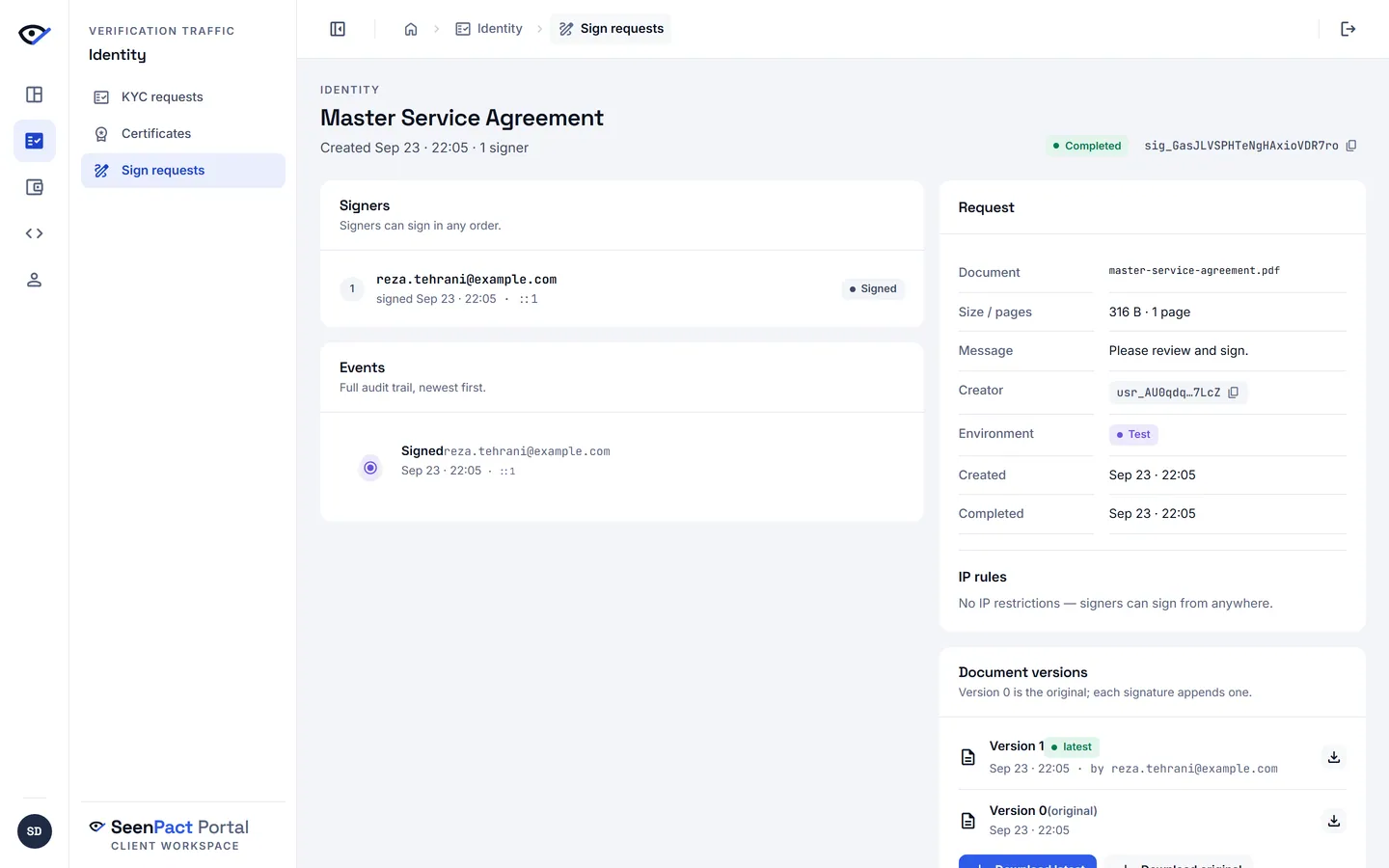Viewport: 1389px width, 868px height.
Task: Click the IP rules heading
Action: click(983, 577)
